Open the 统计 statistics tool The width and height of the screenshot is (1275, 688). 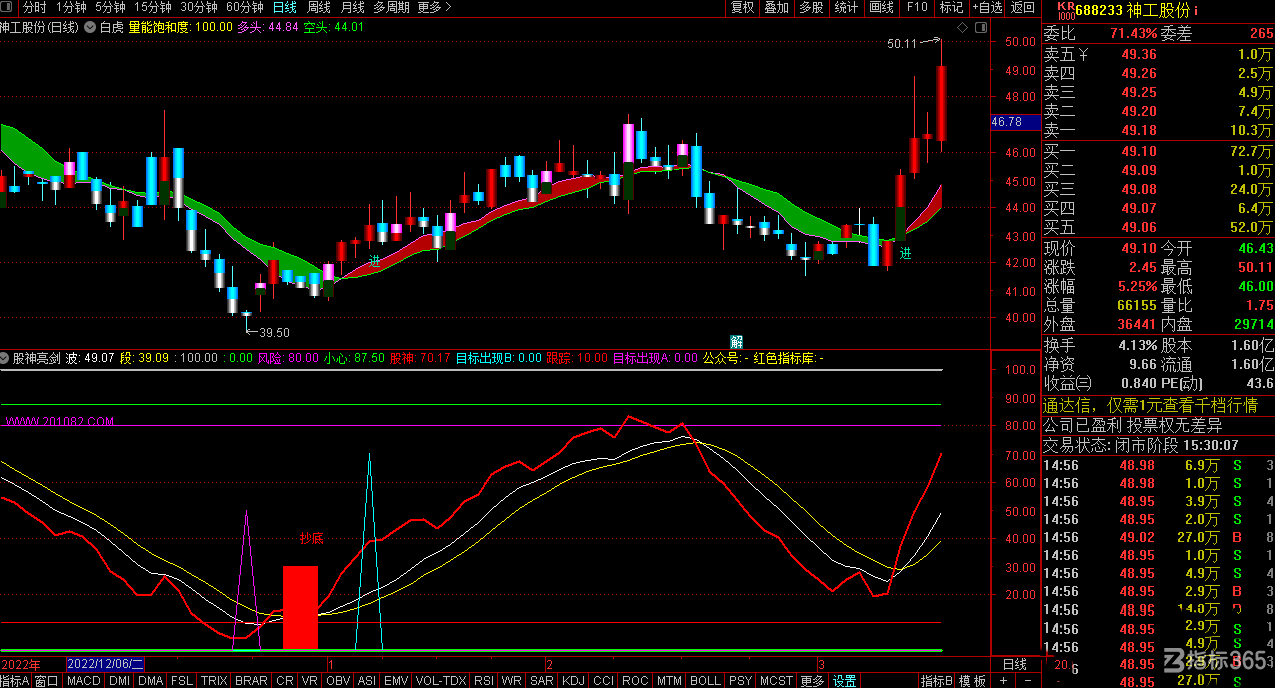[x=846, y=7]
